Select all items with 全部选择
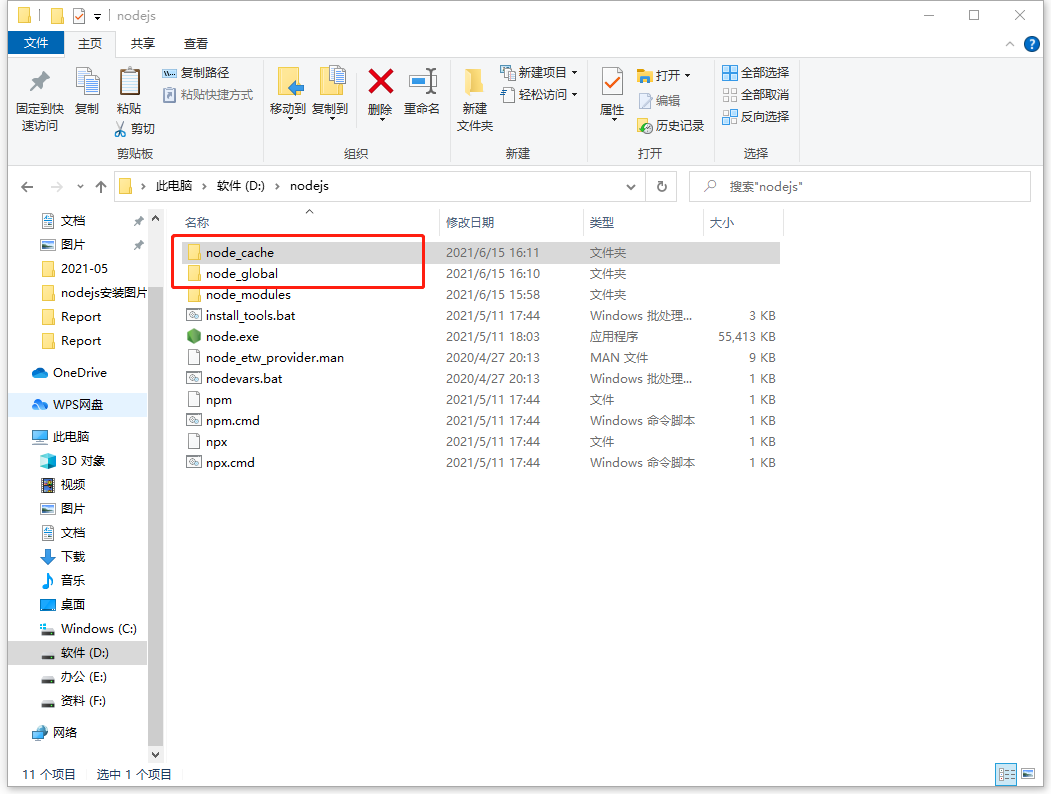1051x794 pixels. [755, 71]
